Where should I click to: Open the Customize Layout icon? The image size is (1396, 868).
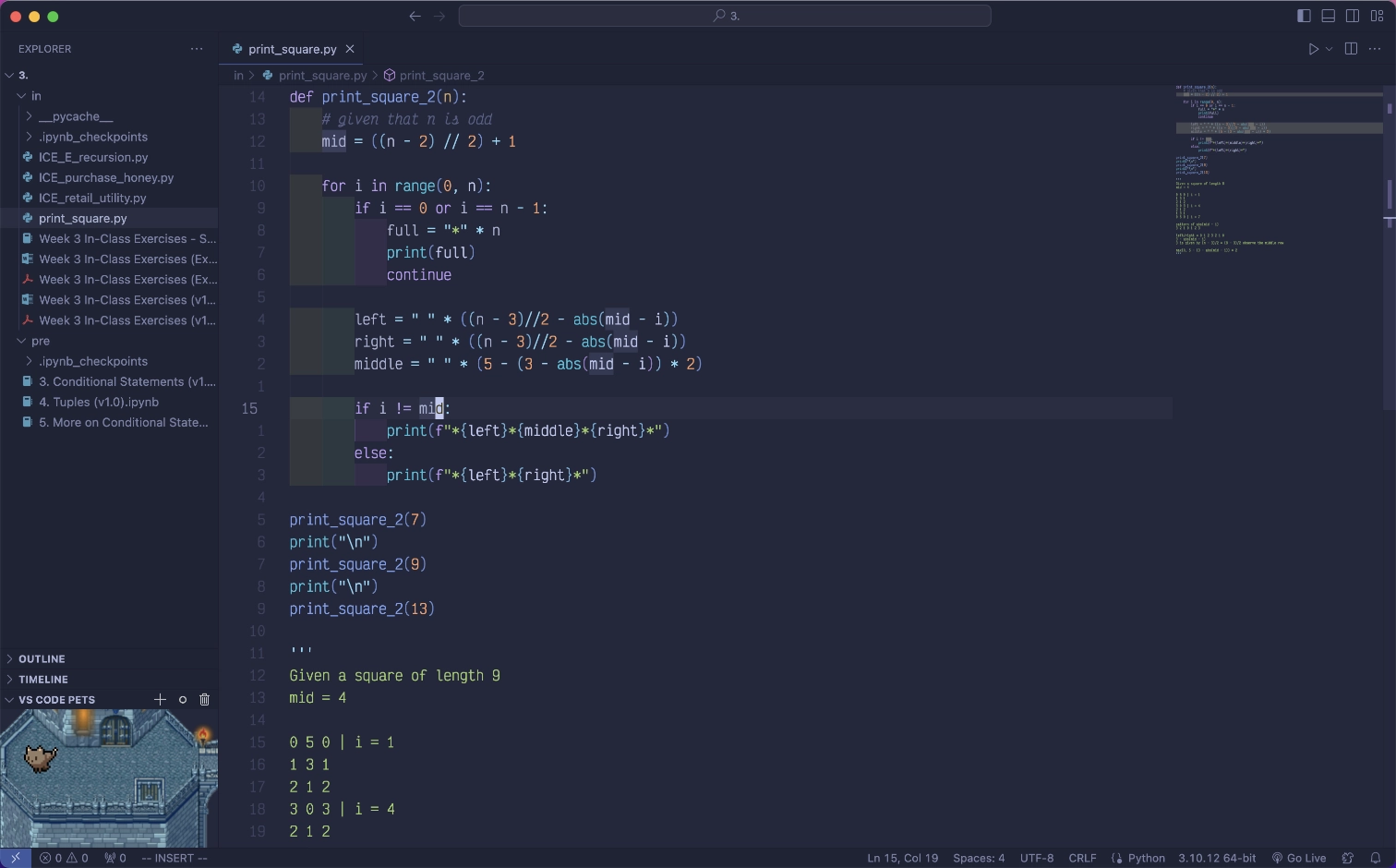pos(1376,16)
